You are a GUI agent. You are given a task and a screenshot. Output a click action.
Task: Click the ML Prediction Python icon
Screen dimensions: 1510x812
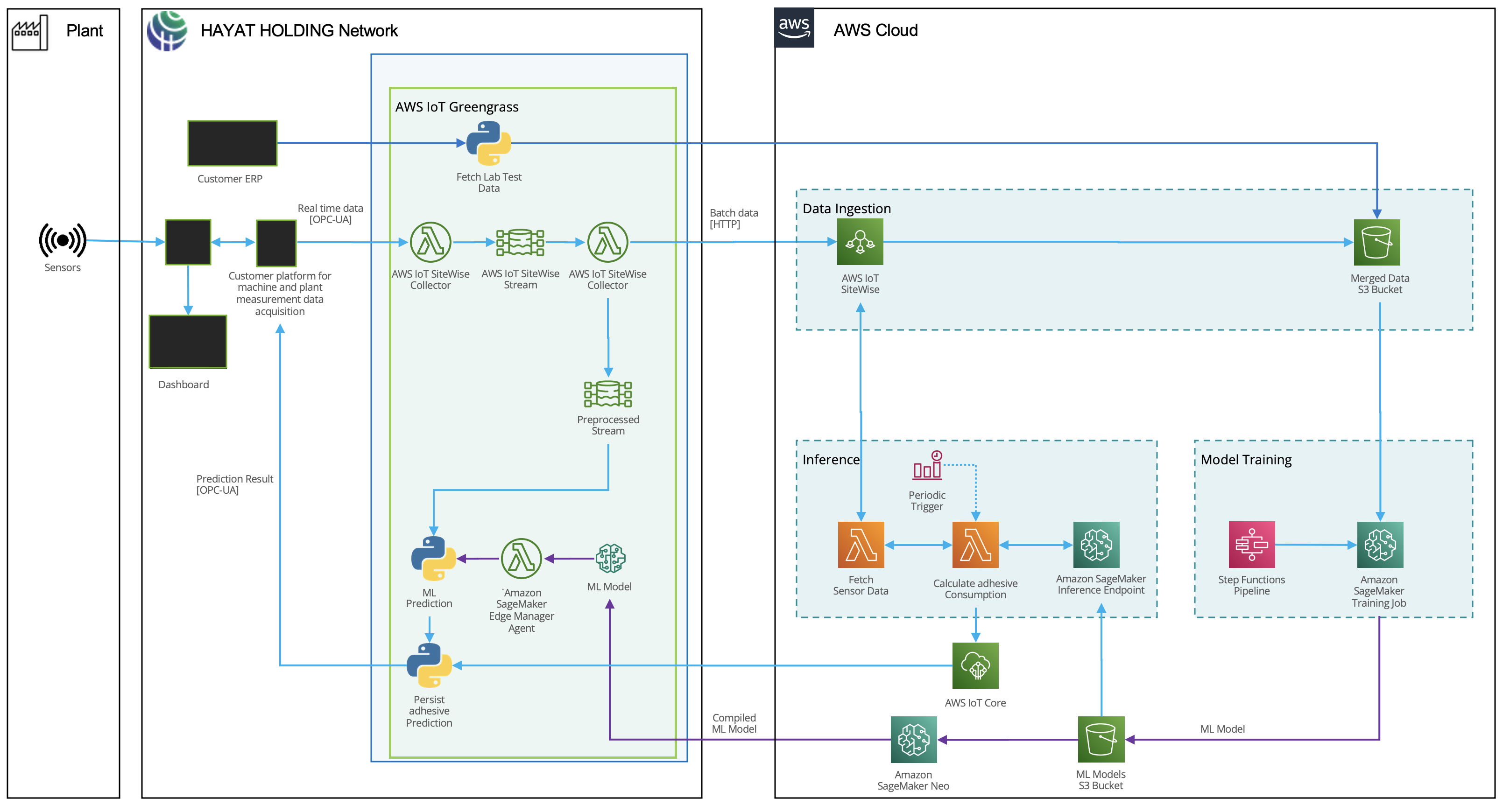click(433, 558)
